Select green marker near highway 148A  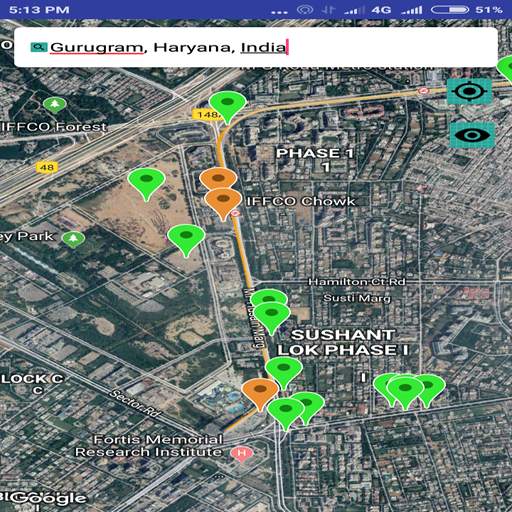(x=228, y=107)
